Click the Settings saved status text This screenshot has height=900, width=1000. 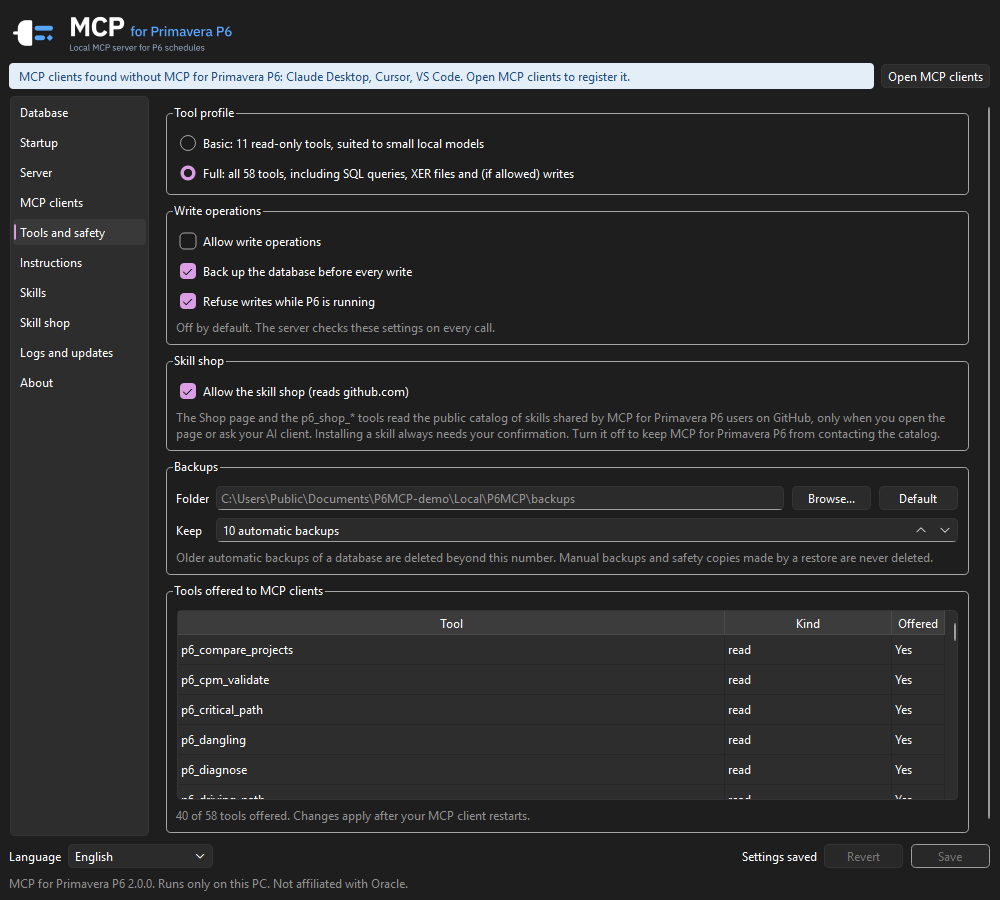[x=779, y=857]
